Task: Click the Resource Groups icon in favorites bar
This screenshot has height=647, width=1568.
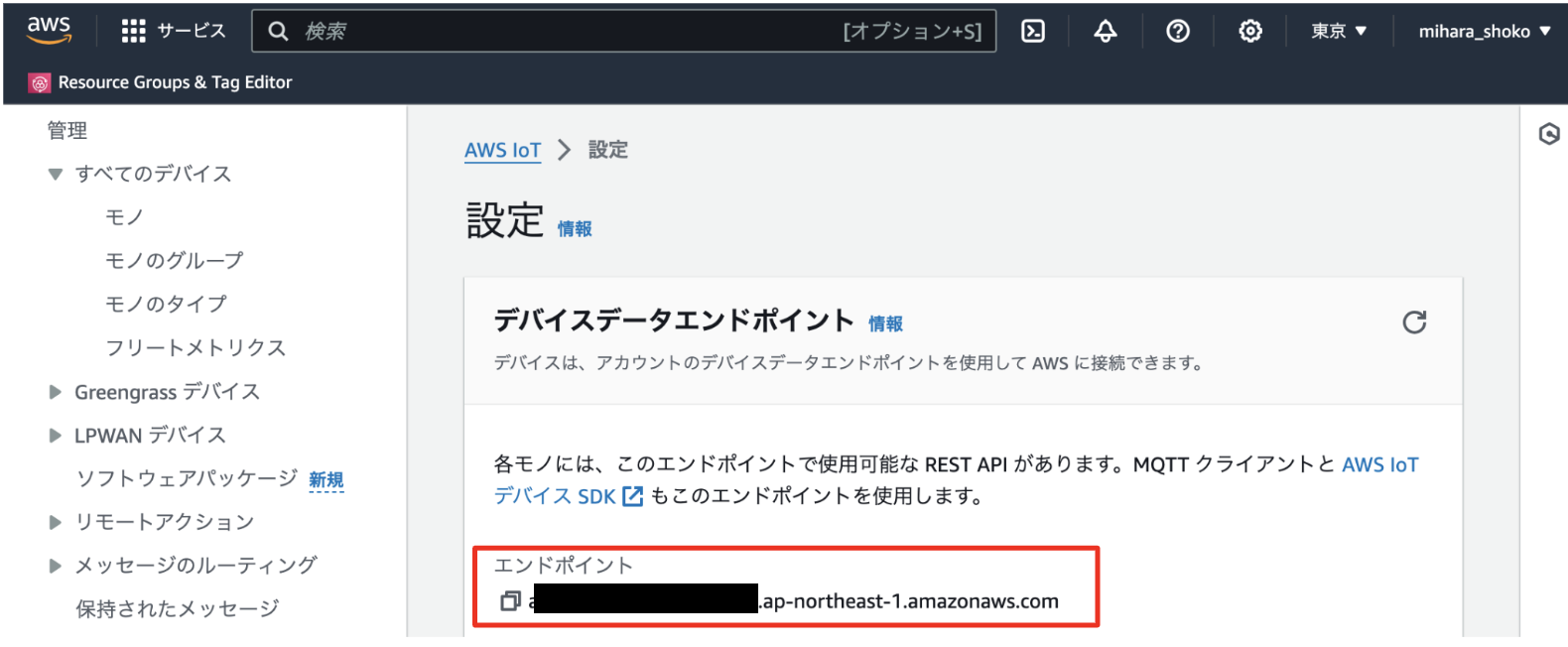Action: click(40, 83)
